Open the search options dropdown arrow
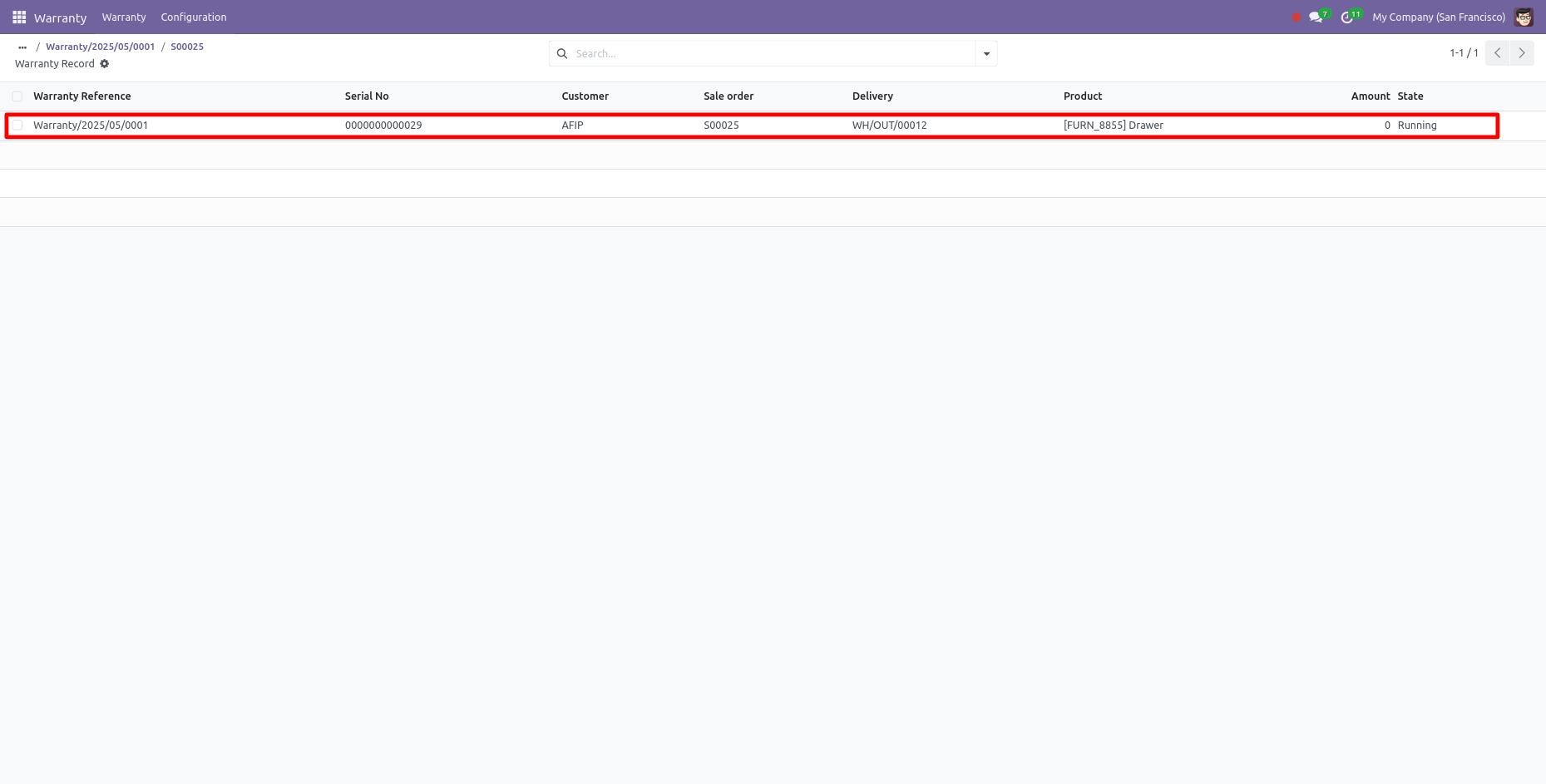 [x=986, y=53]
